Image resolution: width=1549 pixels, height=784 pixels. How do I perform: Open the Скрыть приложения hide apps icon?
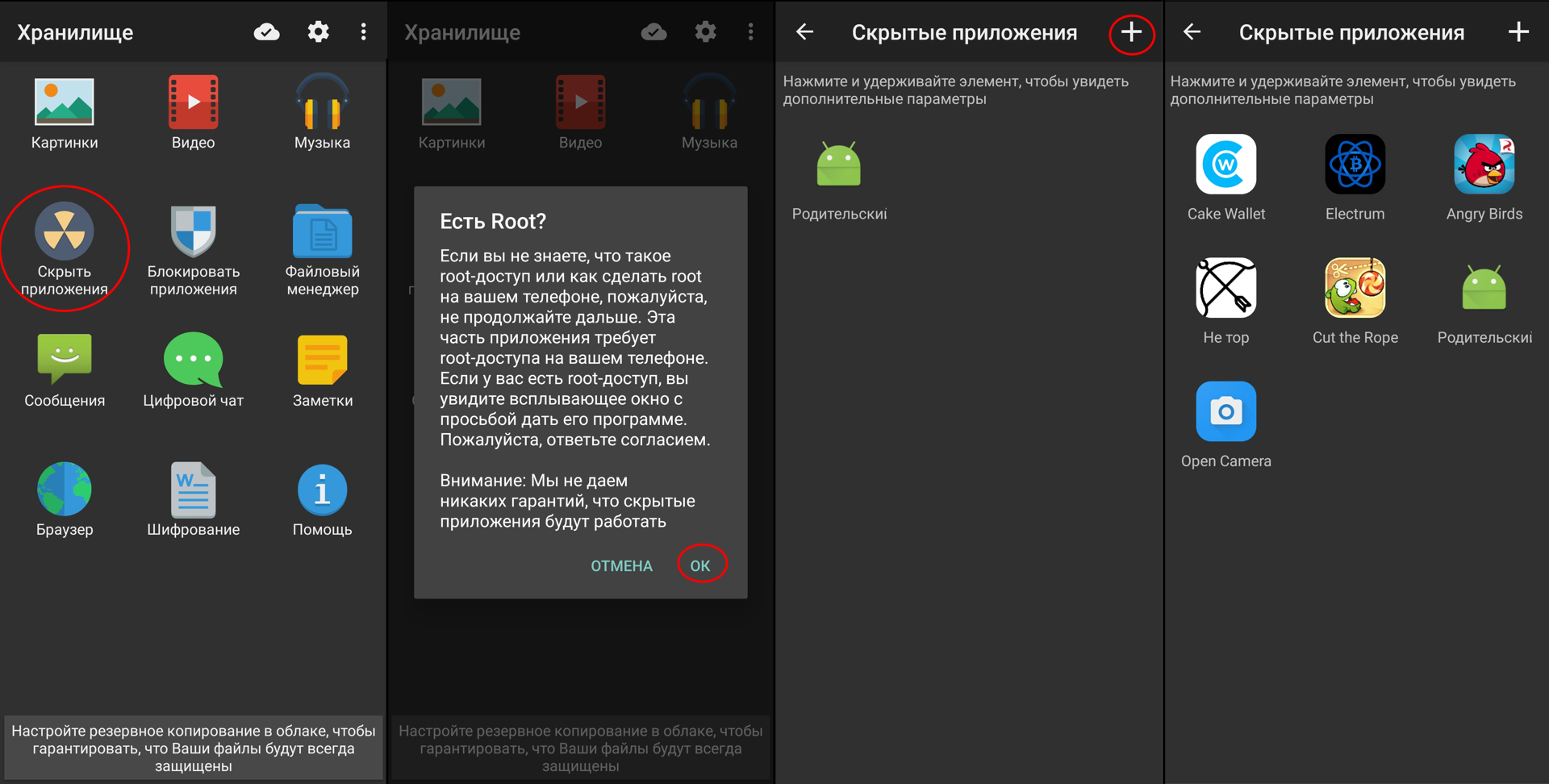point(65,232)
